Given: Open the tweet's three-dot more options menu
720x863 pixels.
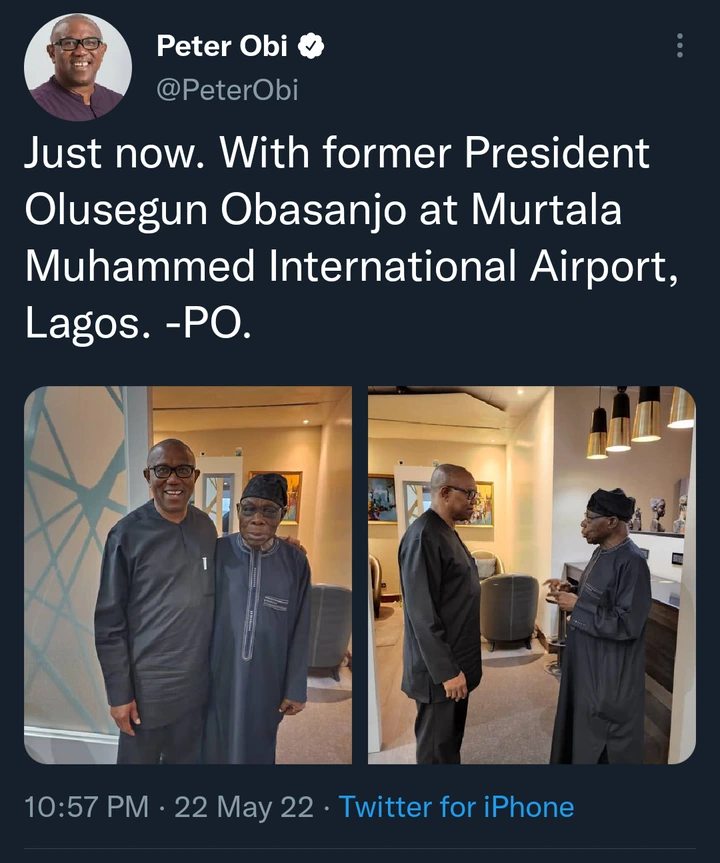Looking at the screenshot, I should click(x=680, y=45).
